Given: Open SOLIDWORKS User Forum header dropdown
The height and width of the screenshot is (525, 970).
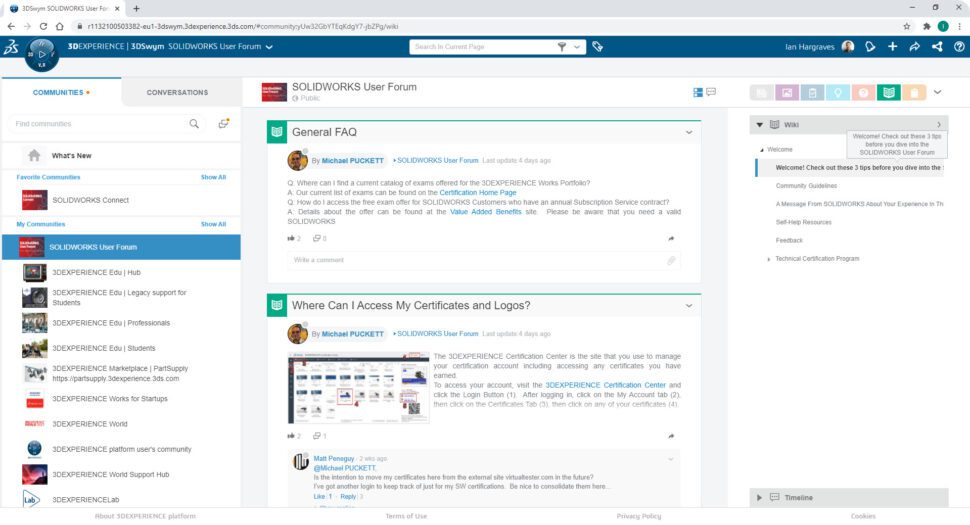Looking at the screenshot, I should (x=269, y=47).
